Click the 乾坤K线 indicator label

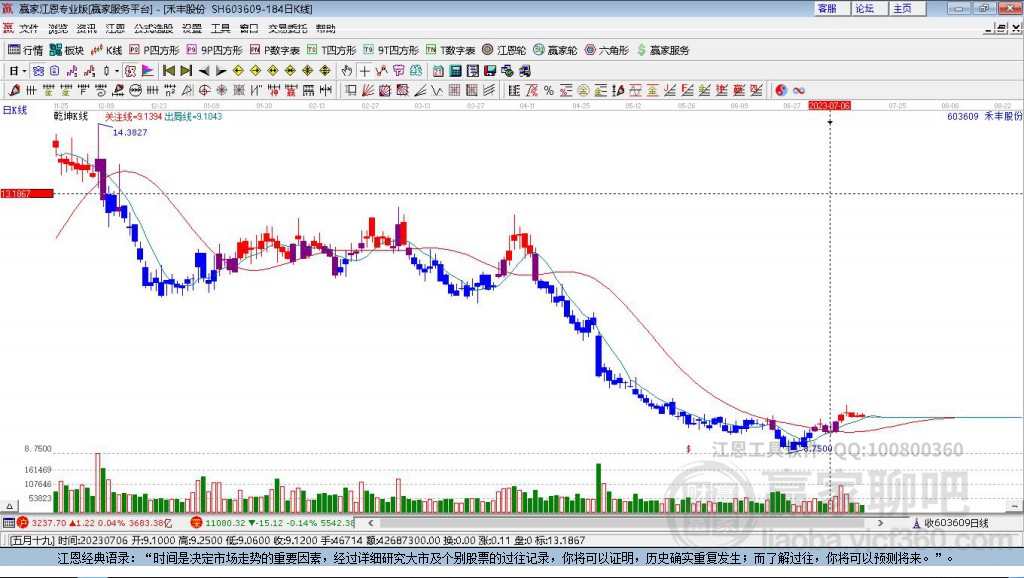click(71, 116)
